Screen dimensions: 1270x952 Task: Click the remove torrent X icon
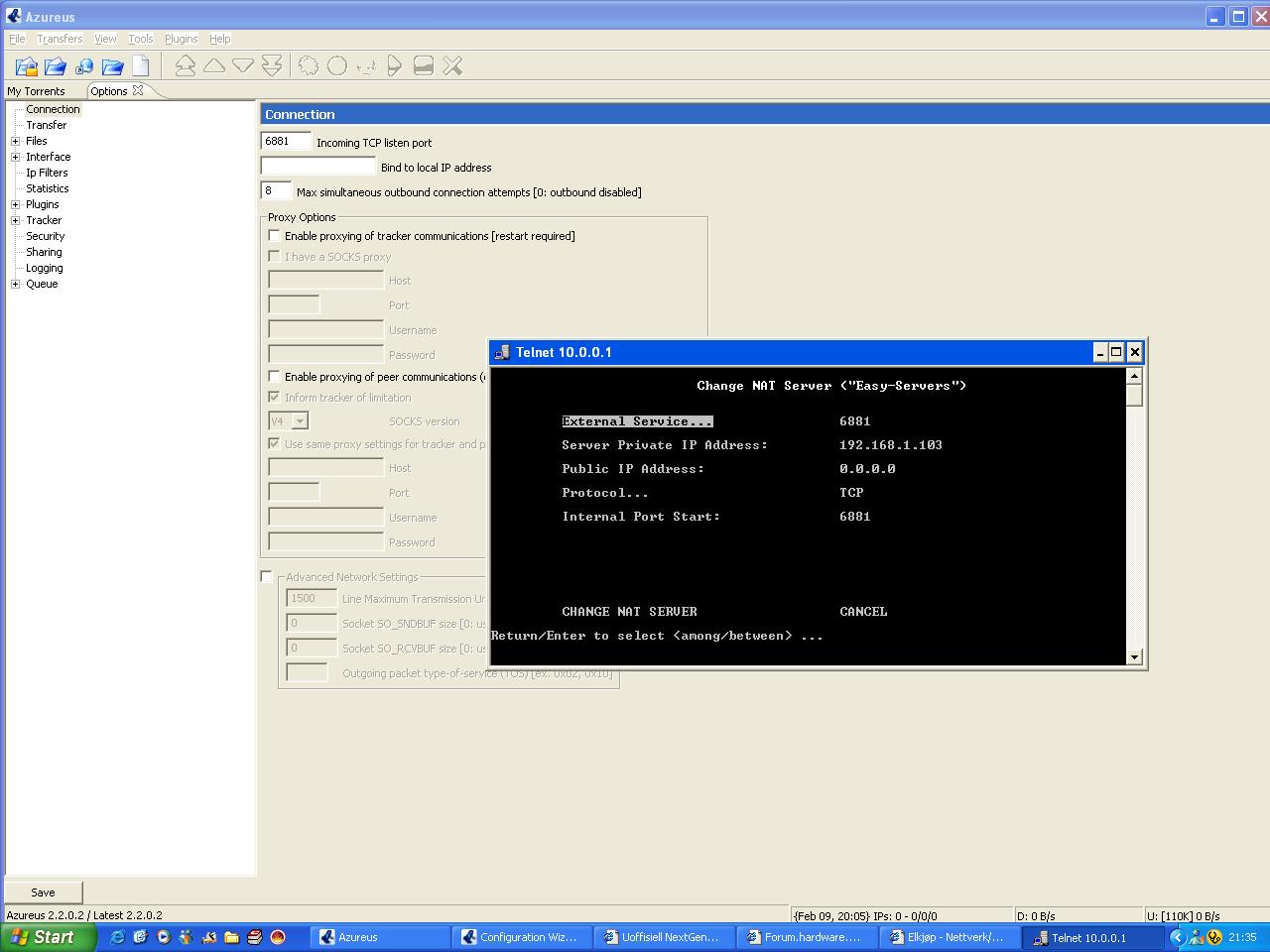[x=452, y=66]
